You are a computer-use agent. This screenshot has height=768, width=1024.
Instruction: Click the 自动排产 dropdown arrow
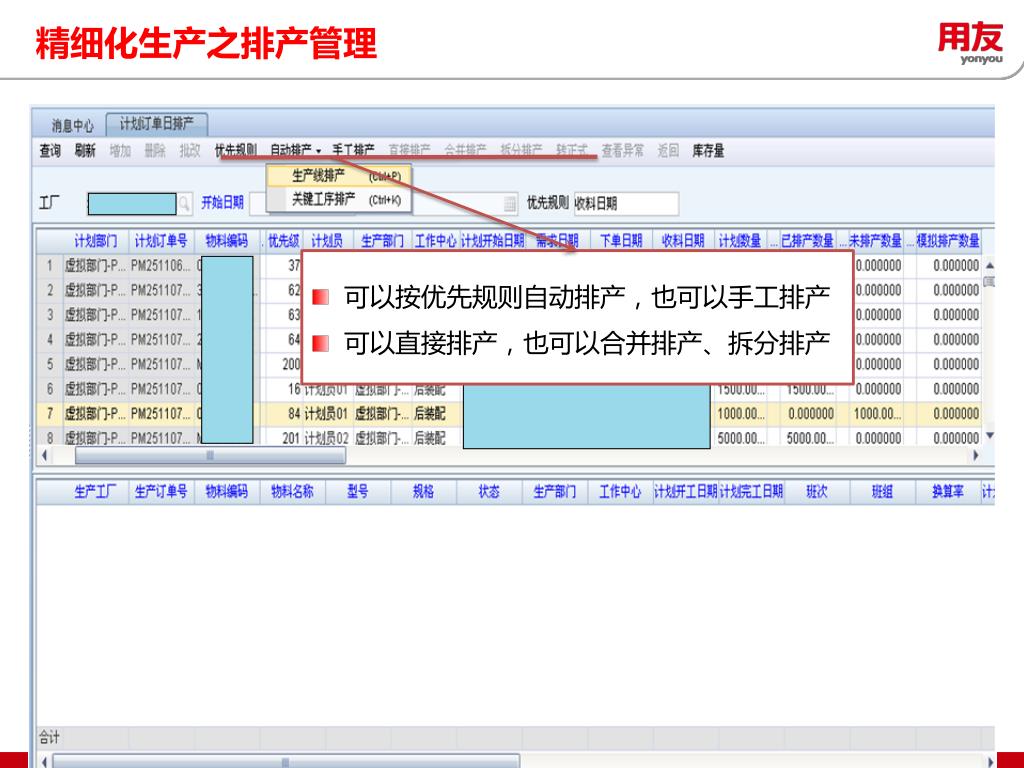click(x=319, y=151)
